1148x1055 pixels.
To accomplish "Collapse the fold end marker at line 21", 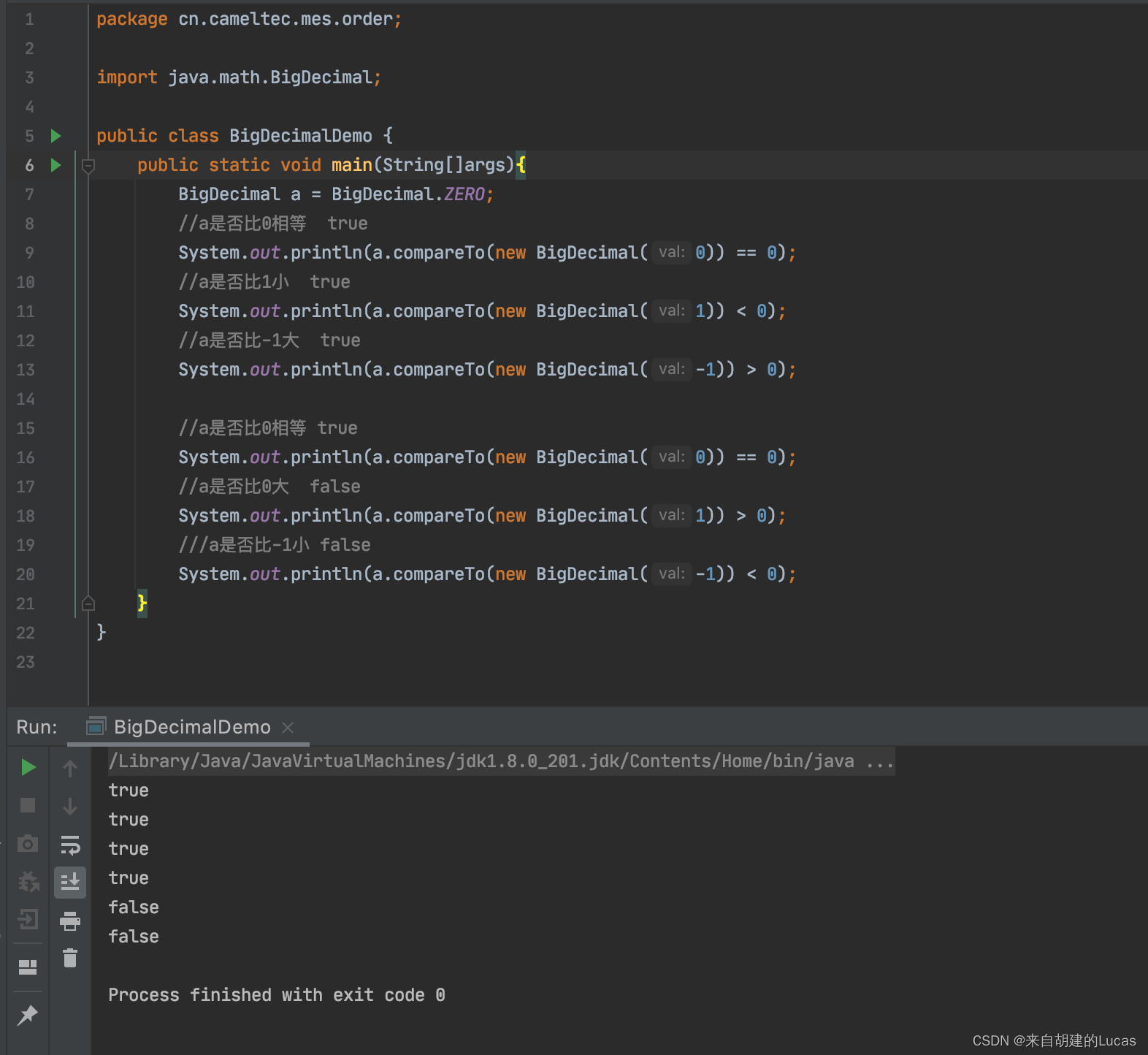I will tap(88, 603).
